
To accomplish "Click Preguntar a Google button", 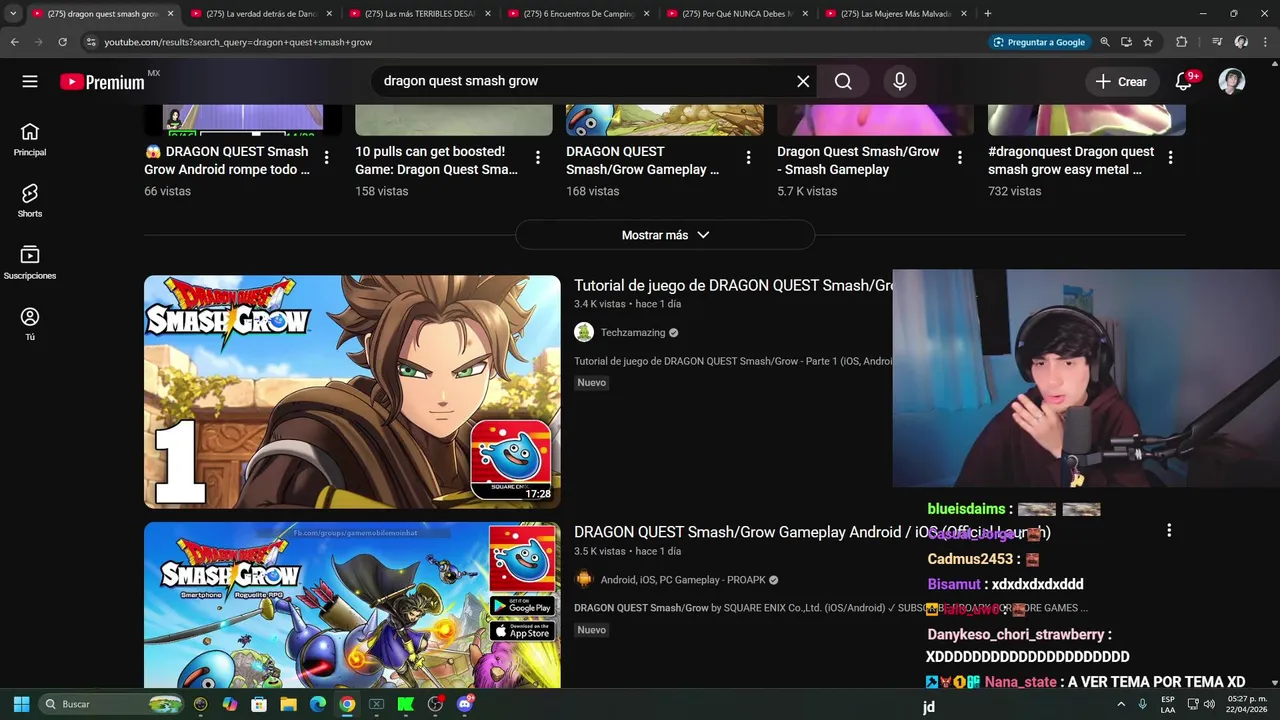I will [x=1038, y=42].
